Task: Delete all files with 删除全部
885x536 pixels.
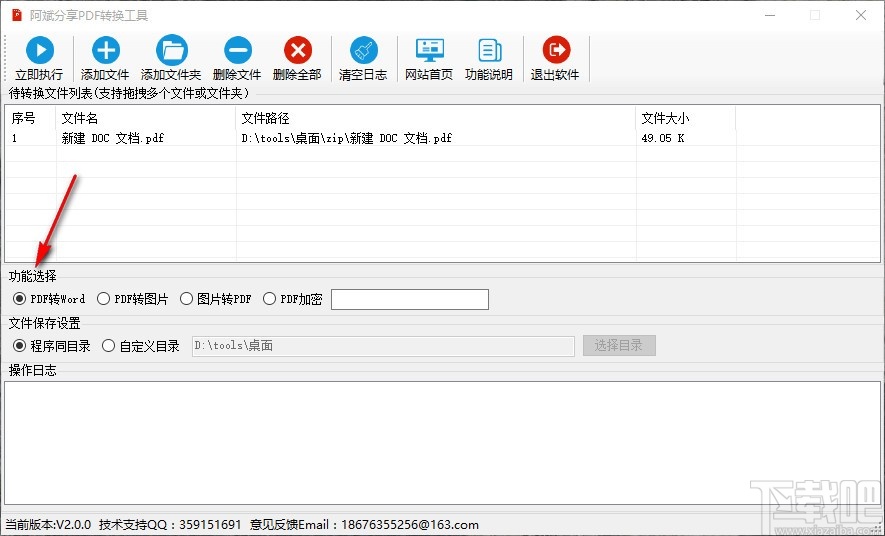Action: (297, 59)
